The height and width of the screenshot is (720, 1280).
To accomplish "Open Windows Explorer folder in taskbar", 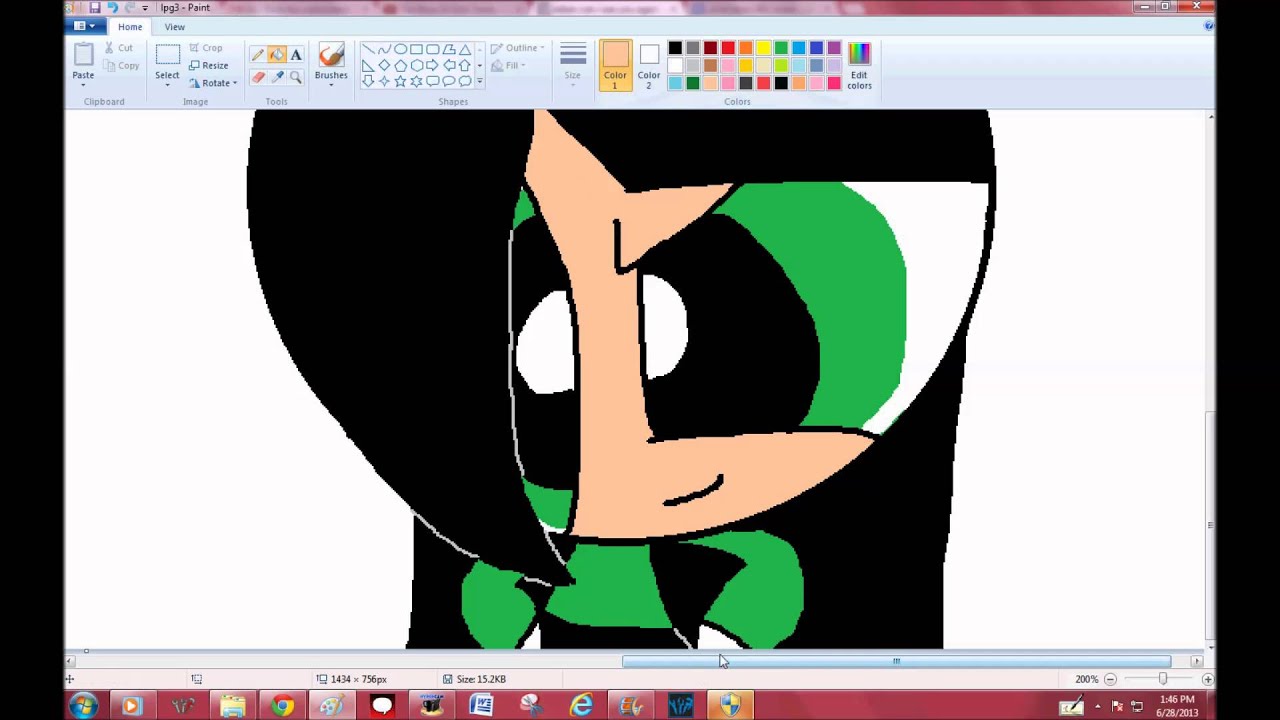I will click(x=232, y=706).
